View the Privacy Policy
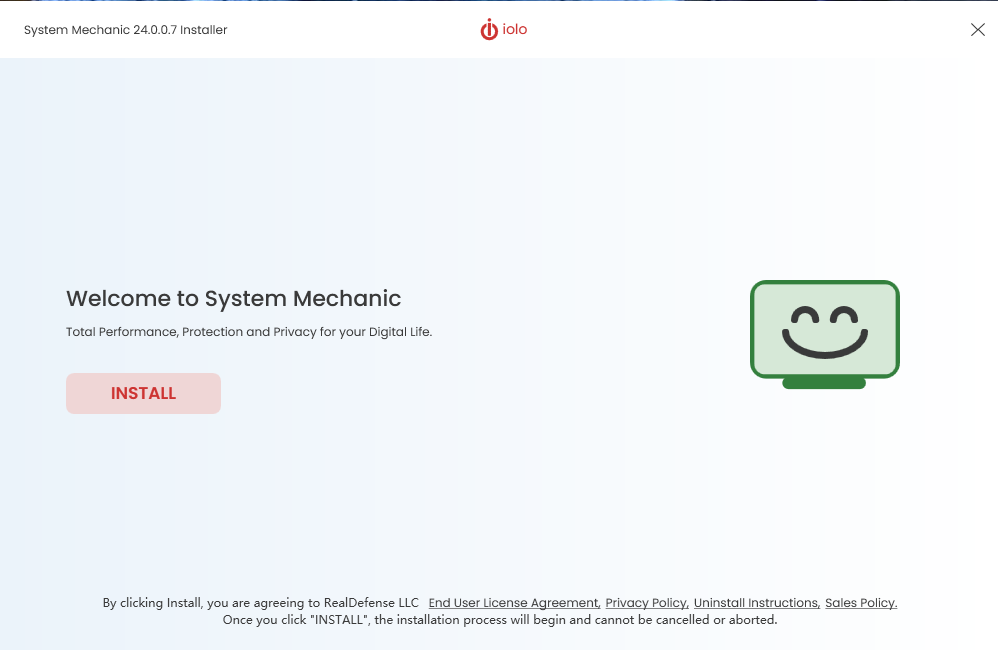This screenshot has height=650, width=998. pos(646,602)
